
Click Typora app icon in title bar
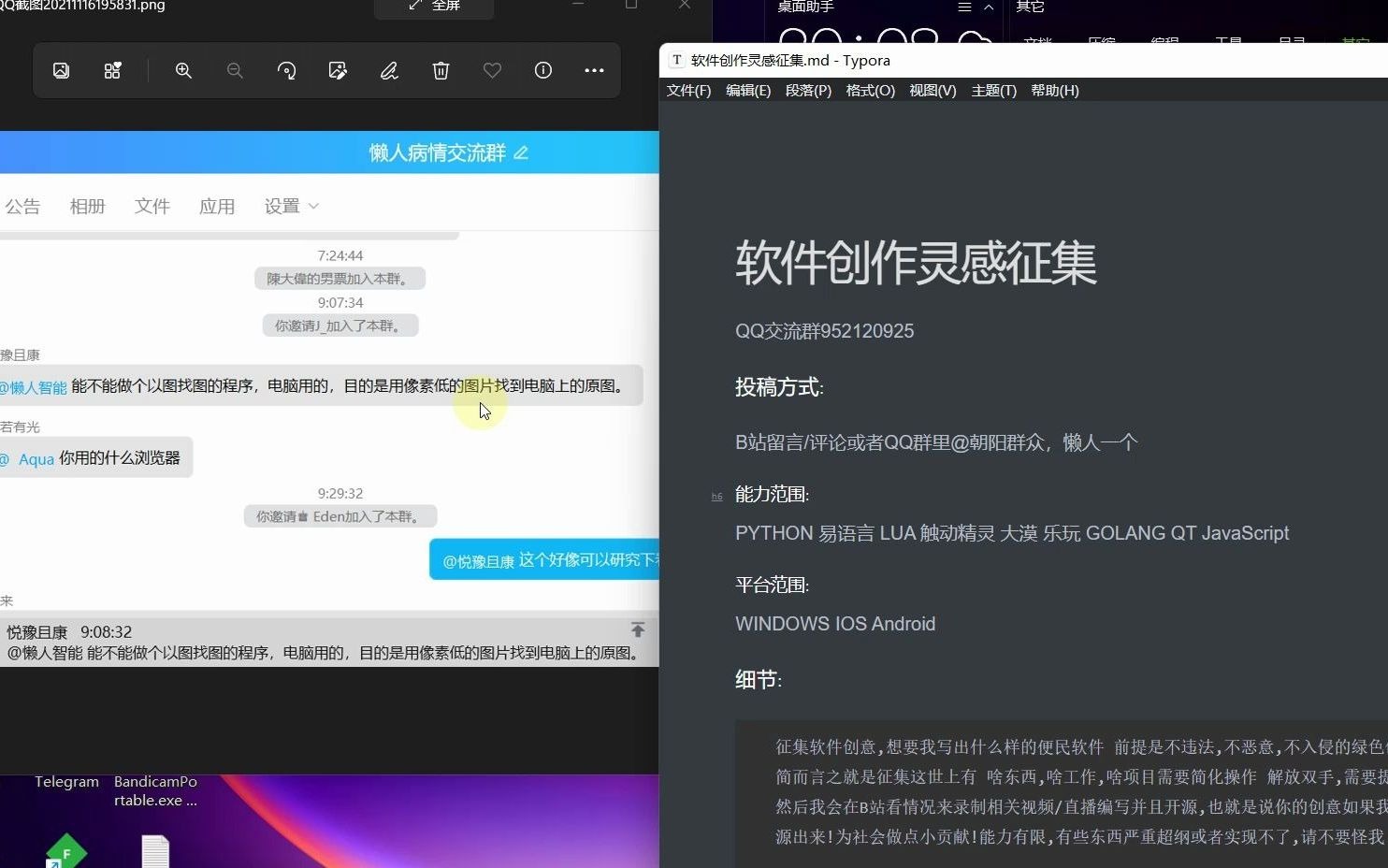pos(677,60)
